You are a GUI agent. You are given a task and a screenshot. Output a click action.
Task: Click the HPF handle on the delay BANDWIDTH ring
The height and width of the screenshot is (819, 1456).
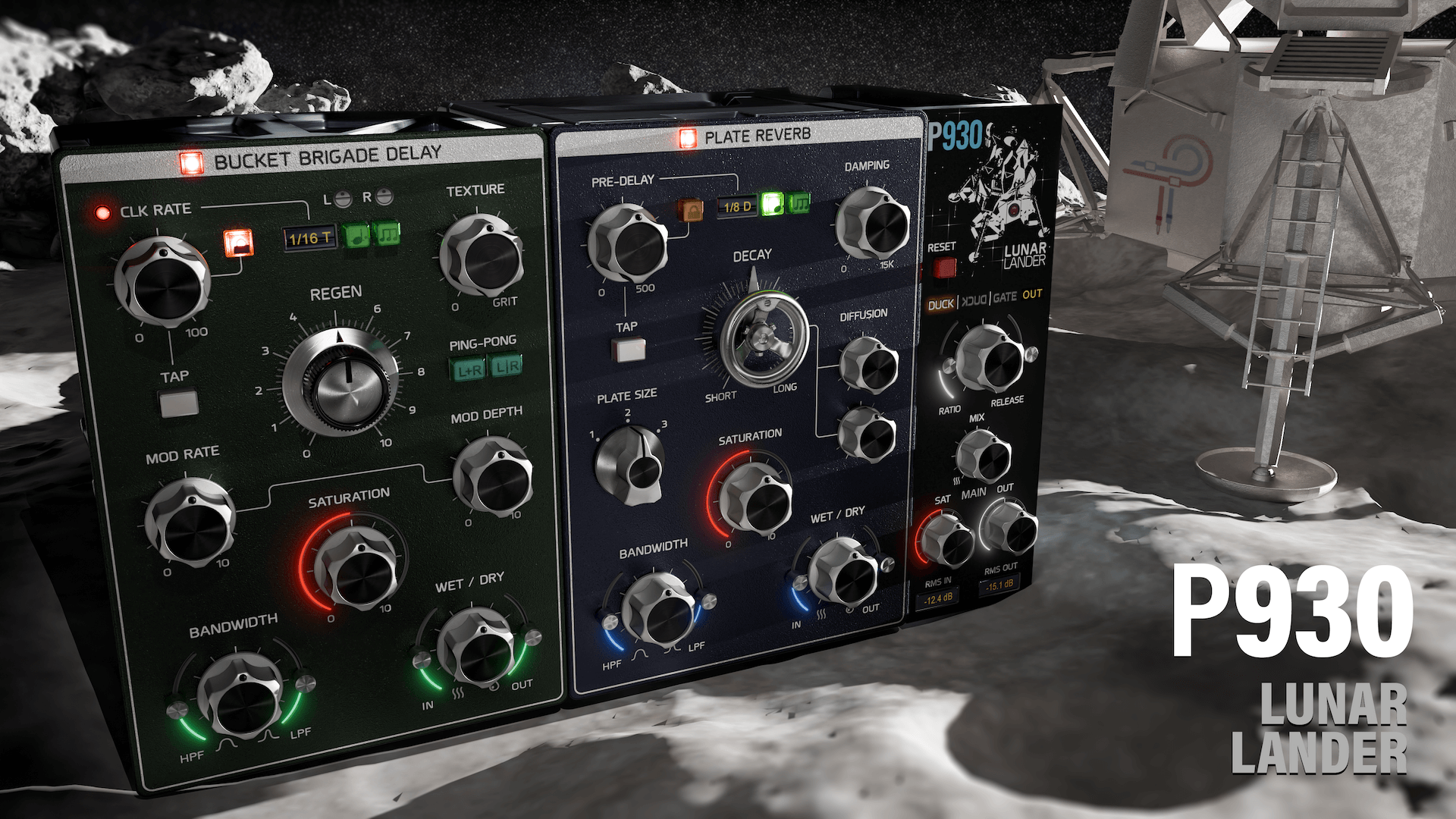(x=177, y=709)
